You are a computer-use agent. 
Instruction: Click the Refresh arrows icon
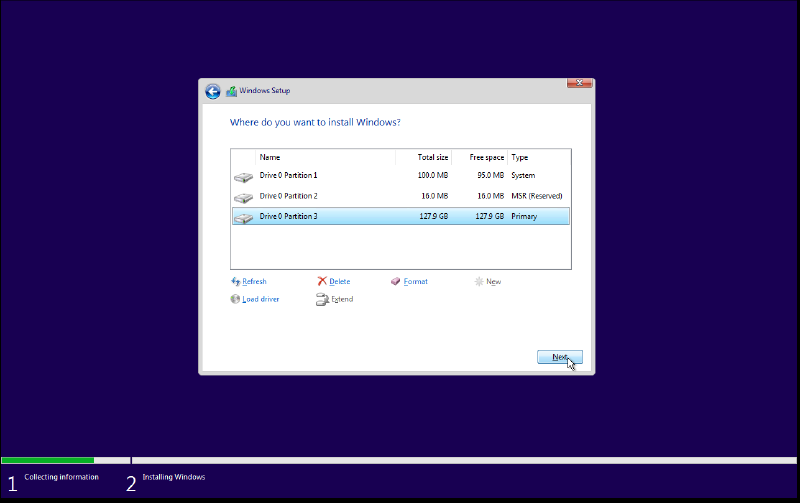point(236,281)
